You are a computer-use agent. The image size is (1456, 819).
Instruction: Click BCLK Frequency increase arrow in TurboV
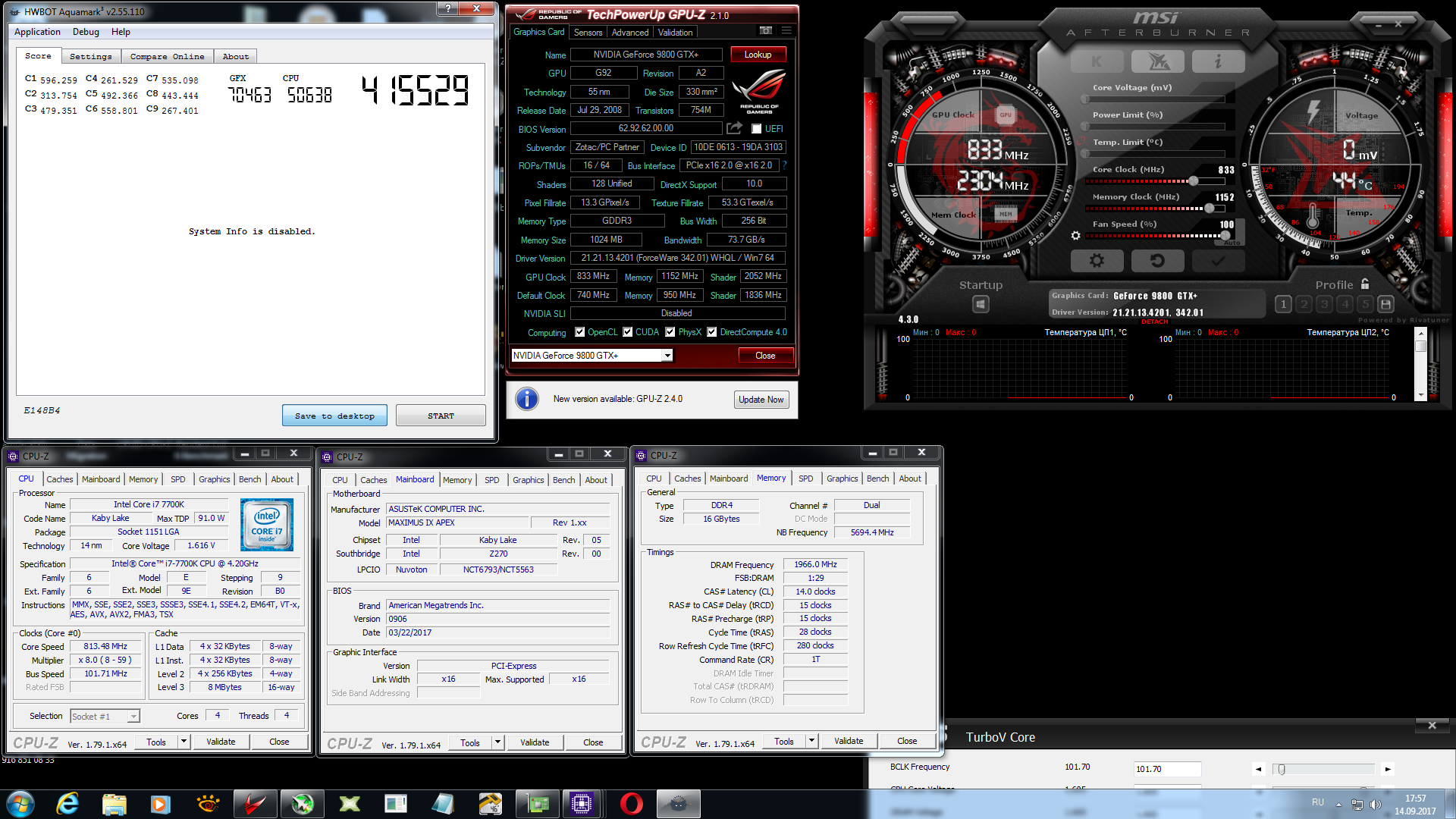1388,769
